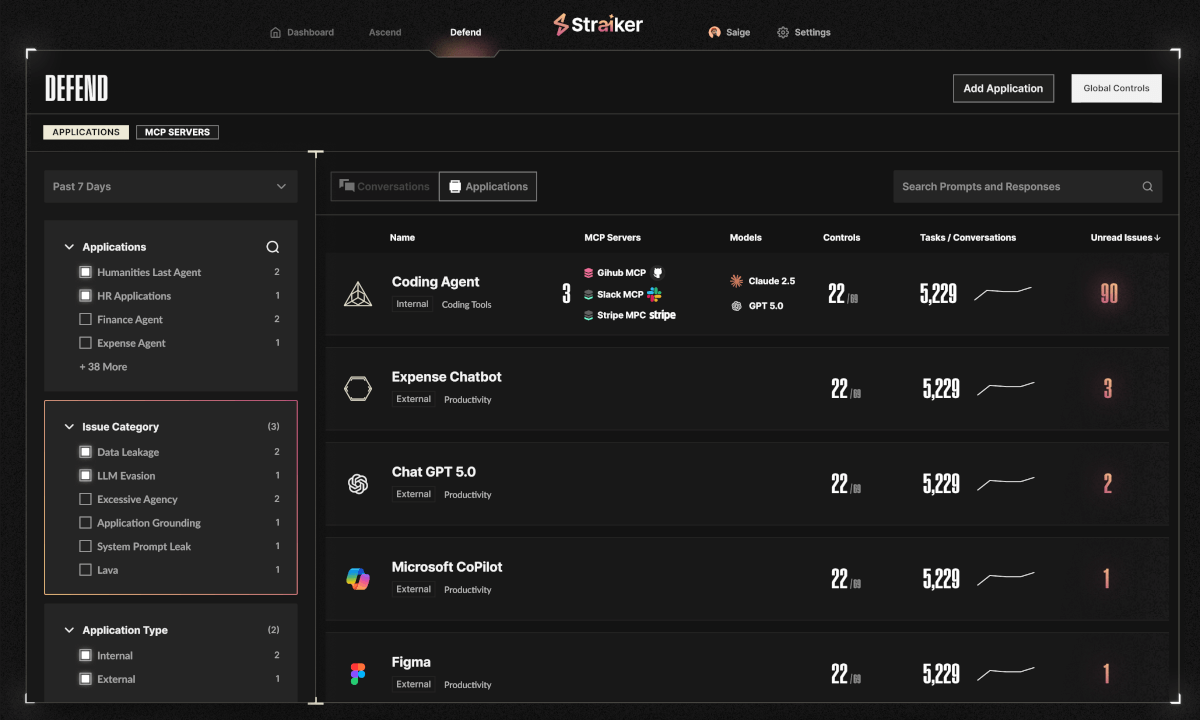Open the Ascend nav item
This screenshot has width=1200, height=720.
tap(385, 32)
